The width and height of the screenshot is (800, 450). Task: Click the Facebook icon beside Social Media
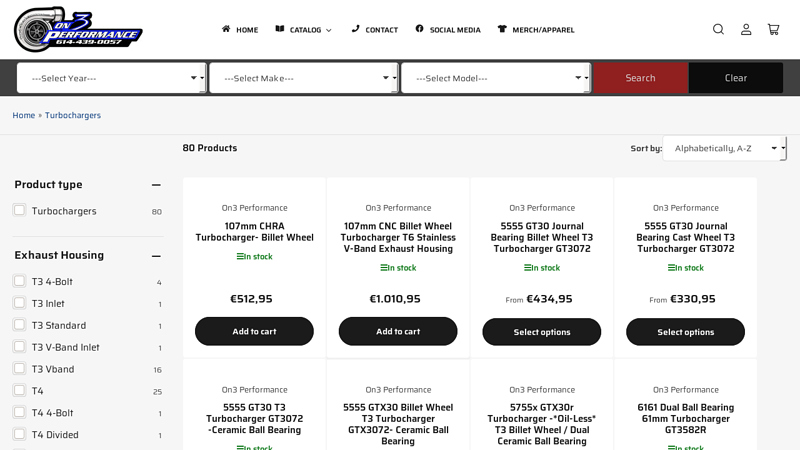click(x=419, y=29)
